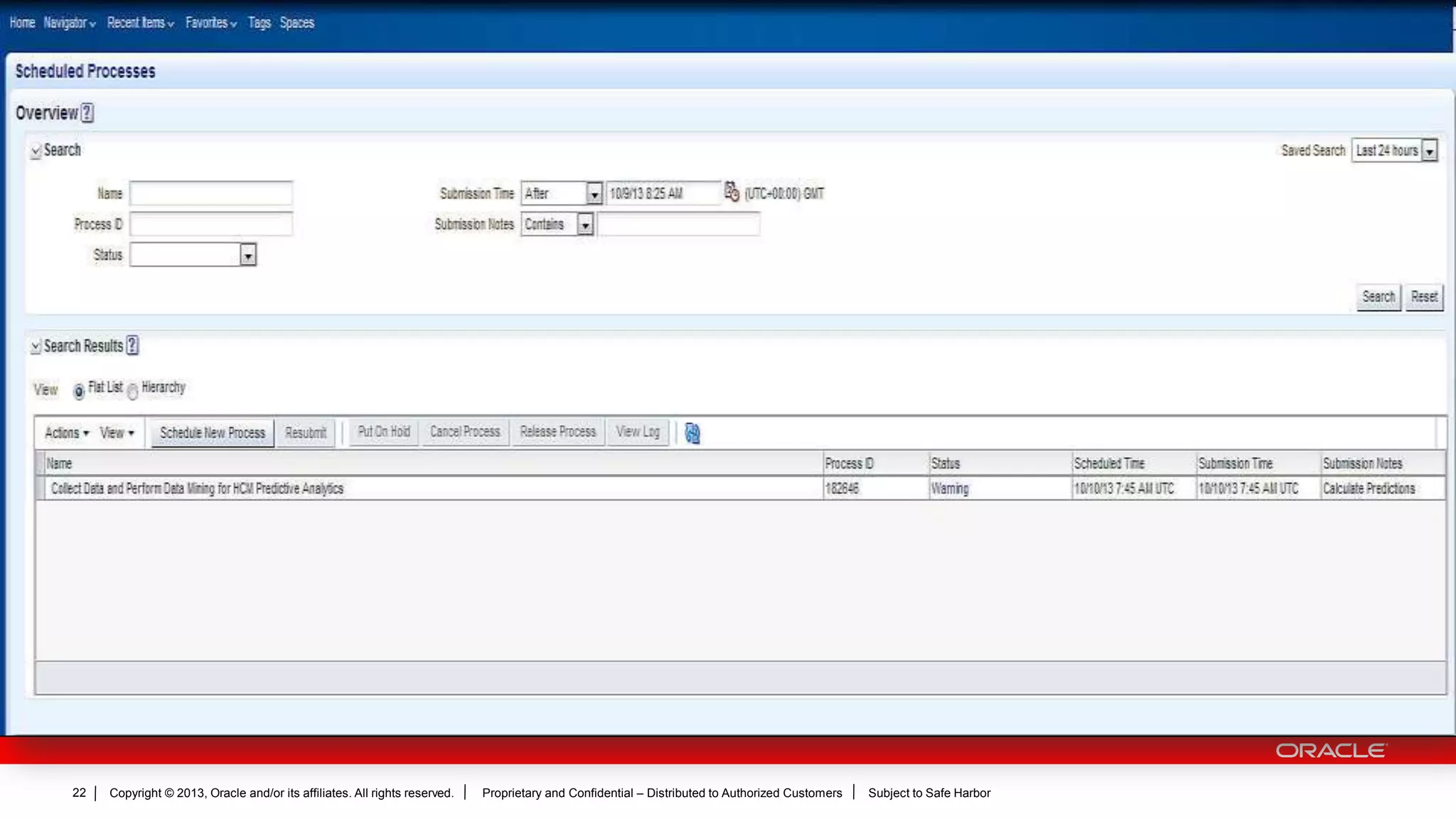The image size is (1456, 819).
Task: Click the Process ID column header
Action: pyautogui.click(x=876, y=464)
